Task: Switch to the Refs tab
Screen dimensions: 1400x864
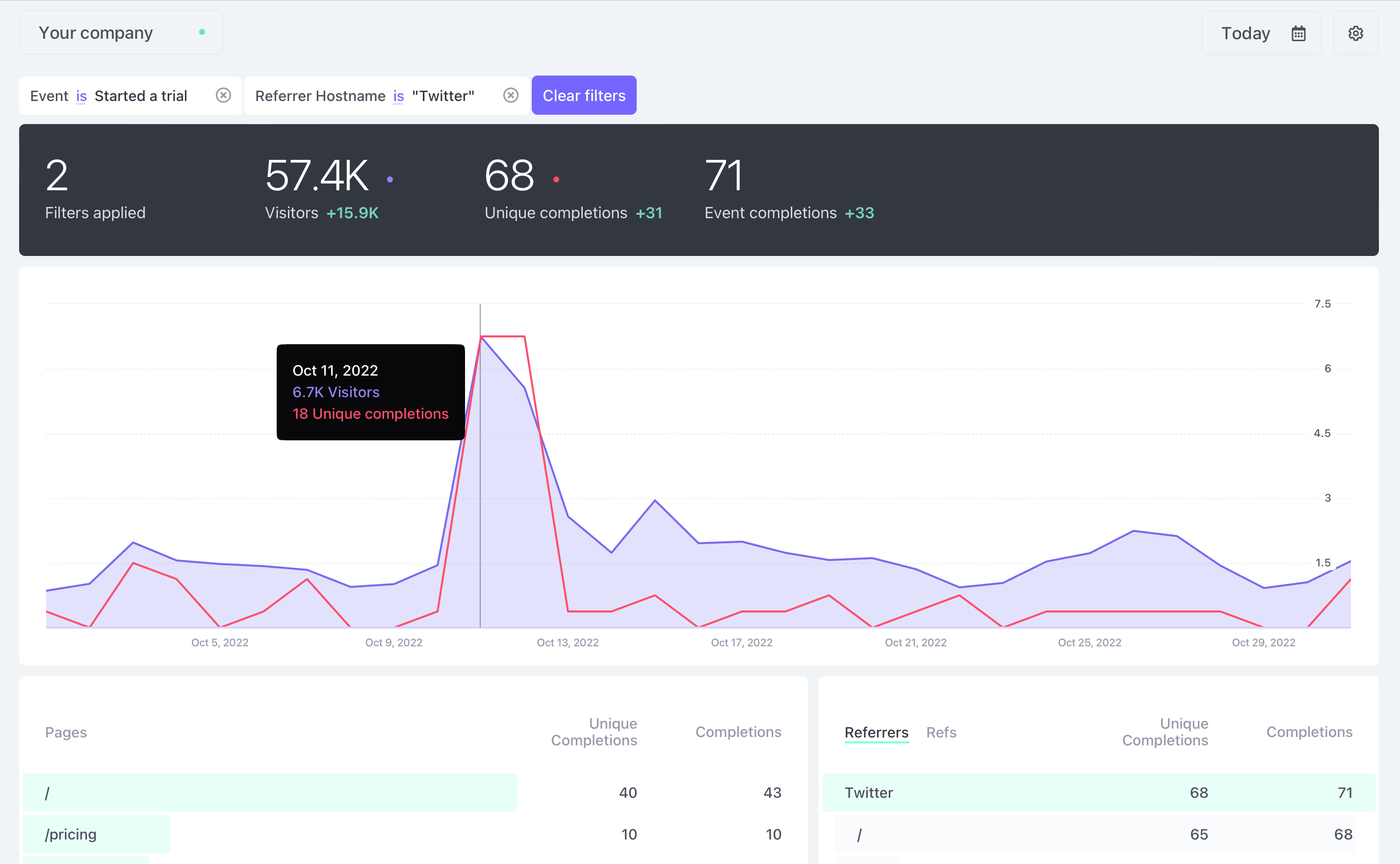Action: [x=941, y=732]
